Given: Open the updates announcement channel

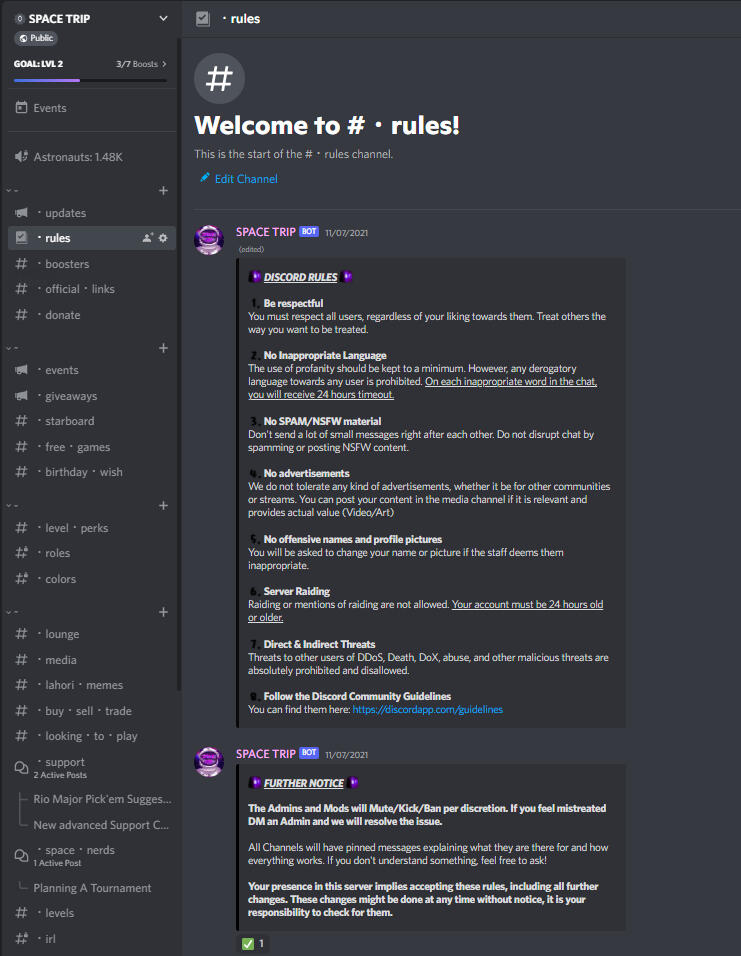Looking at the screenshot, I should (x=91, y=213).
